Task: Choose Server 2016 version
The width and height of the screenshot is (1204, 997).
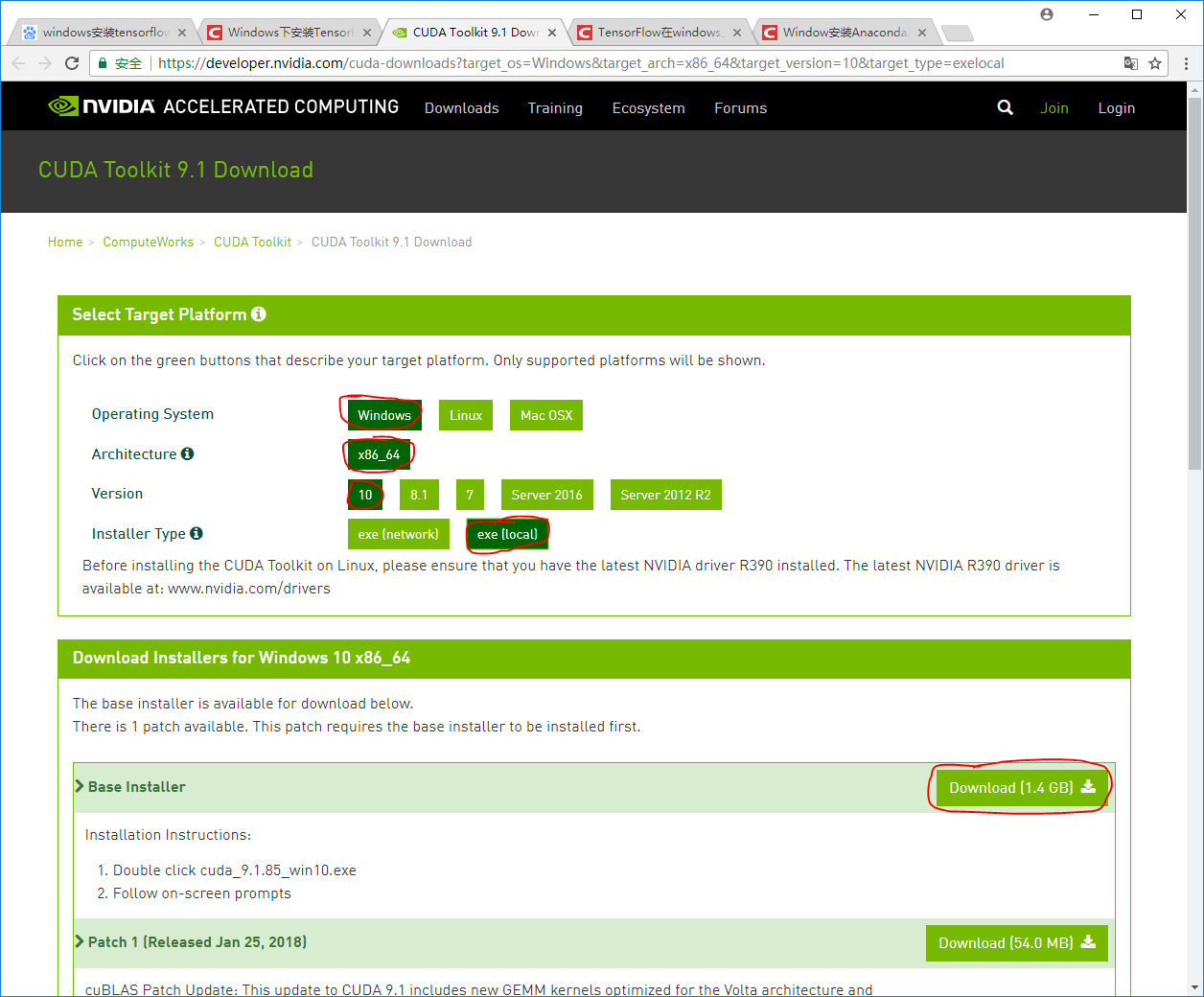Action: click(546, 495)
